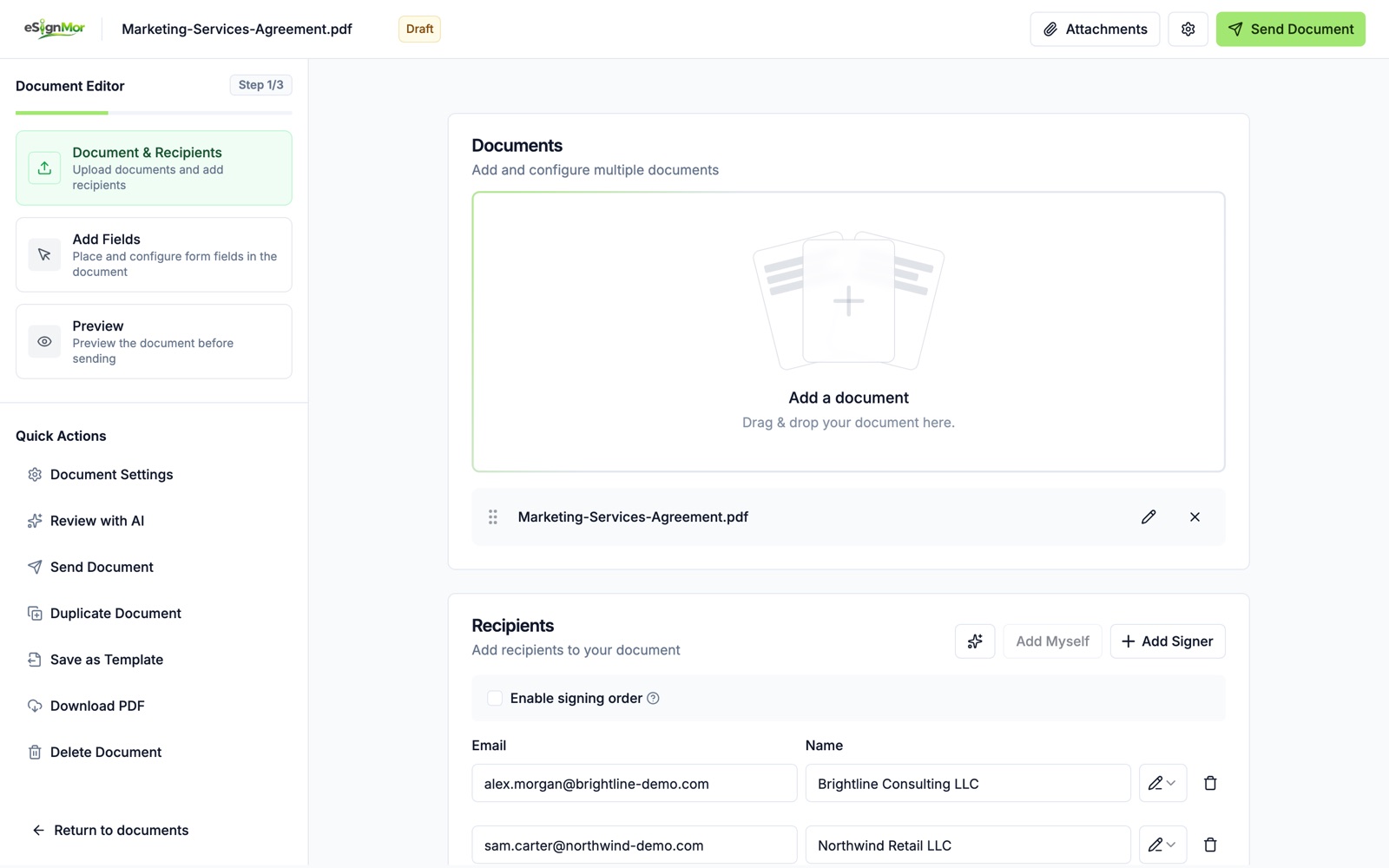Go to the Add Fields step
This screenshot has width=1389, height=868.
tap(154, 254)
